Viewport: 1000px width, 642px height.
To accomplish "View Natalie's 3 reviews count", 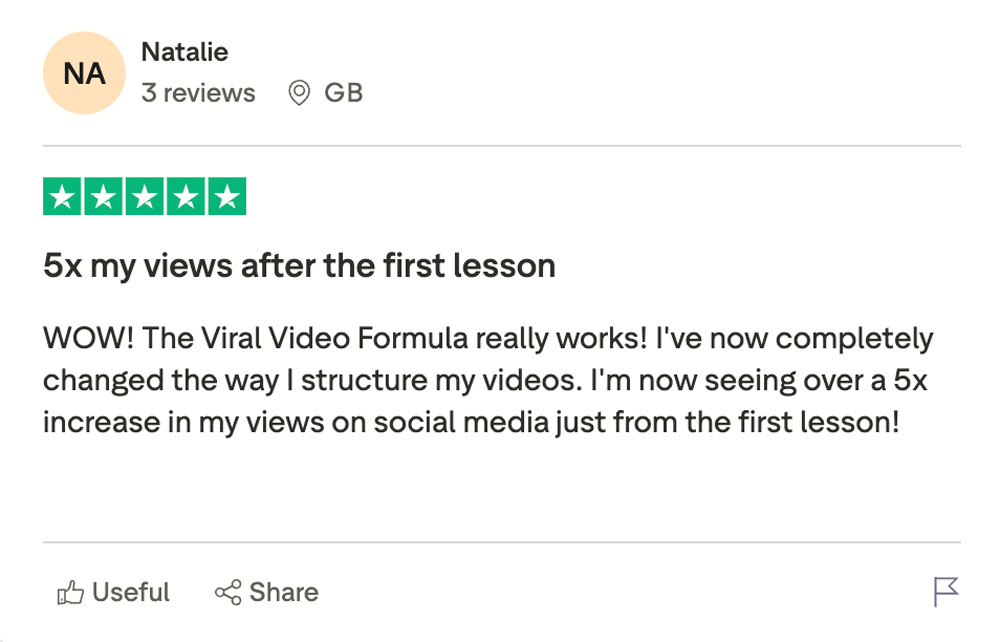I will point(198,93).
